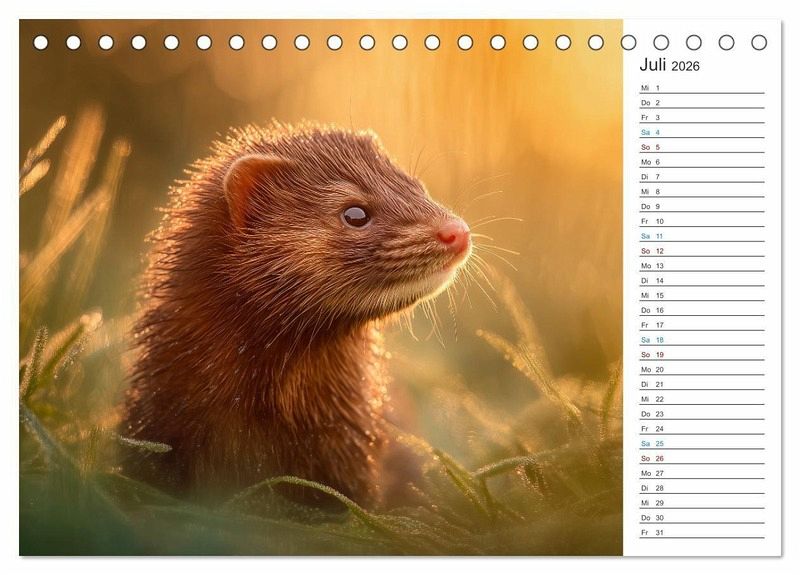Screen dimensions: 800x575
Task: Select the leftmost spiral binding hole
Action: (41, 42)
